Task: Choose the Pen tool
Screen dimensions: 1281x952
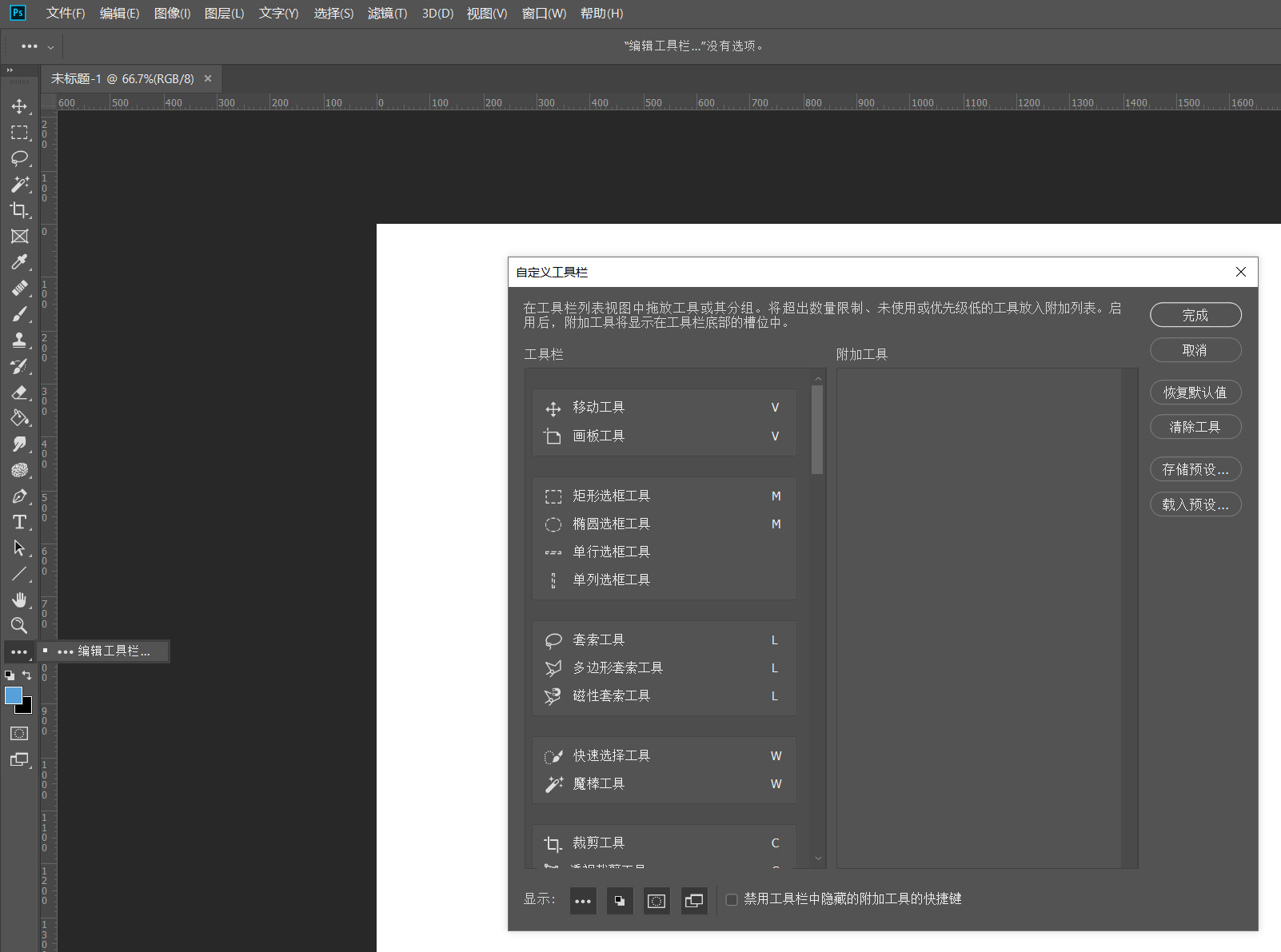Action: [x=19, y=496]
